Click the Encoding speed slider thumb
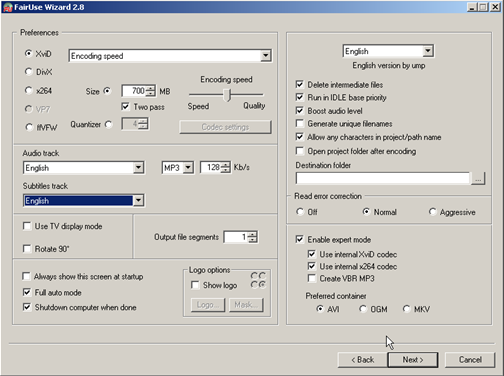The image size is (504, 376). (x=227, y=95)
